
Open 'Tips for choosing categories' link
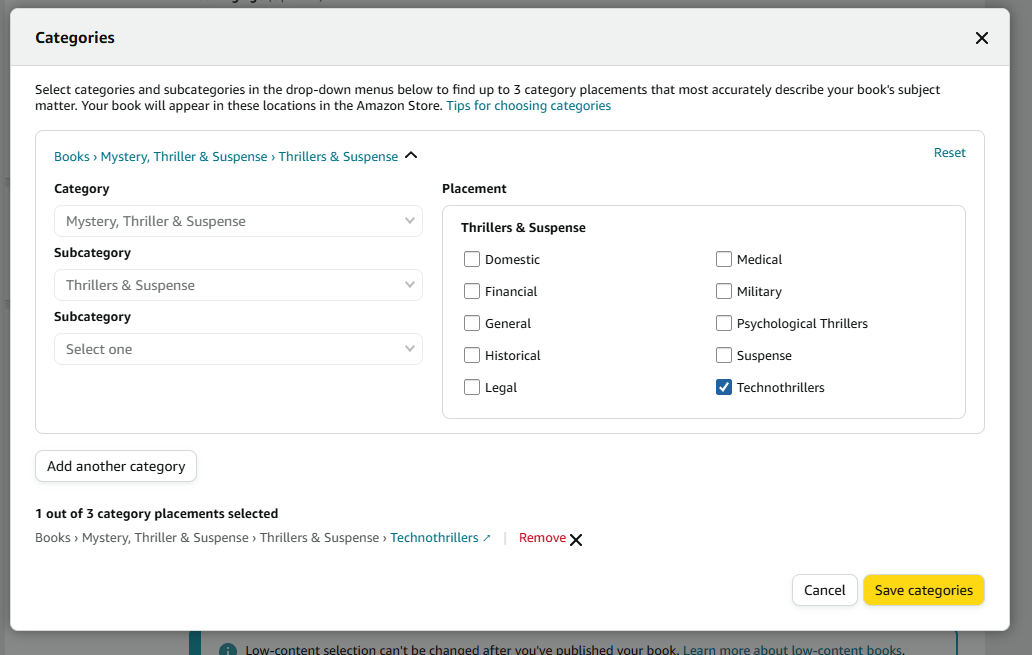coord(528,106)
